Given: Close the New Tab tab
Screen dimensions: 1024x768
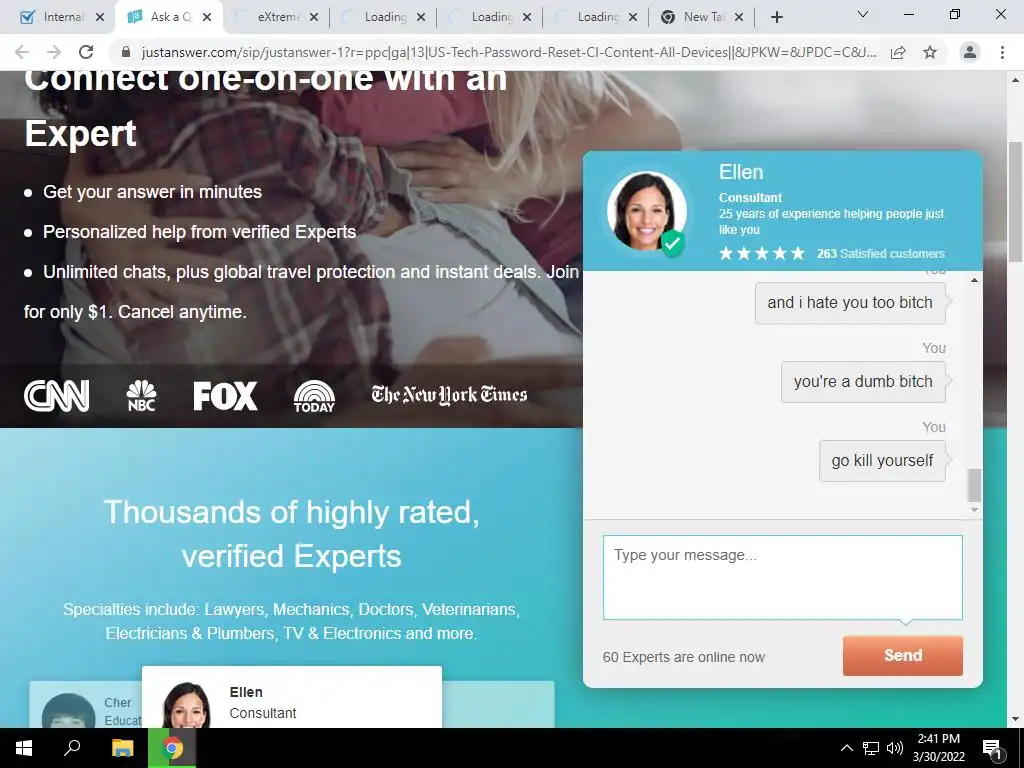Looking at the screenshot, I should [739, 18].
